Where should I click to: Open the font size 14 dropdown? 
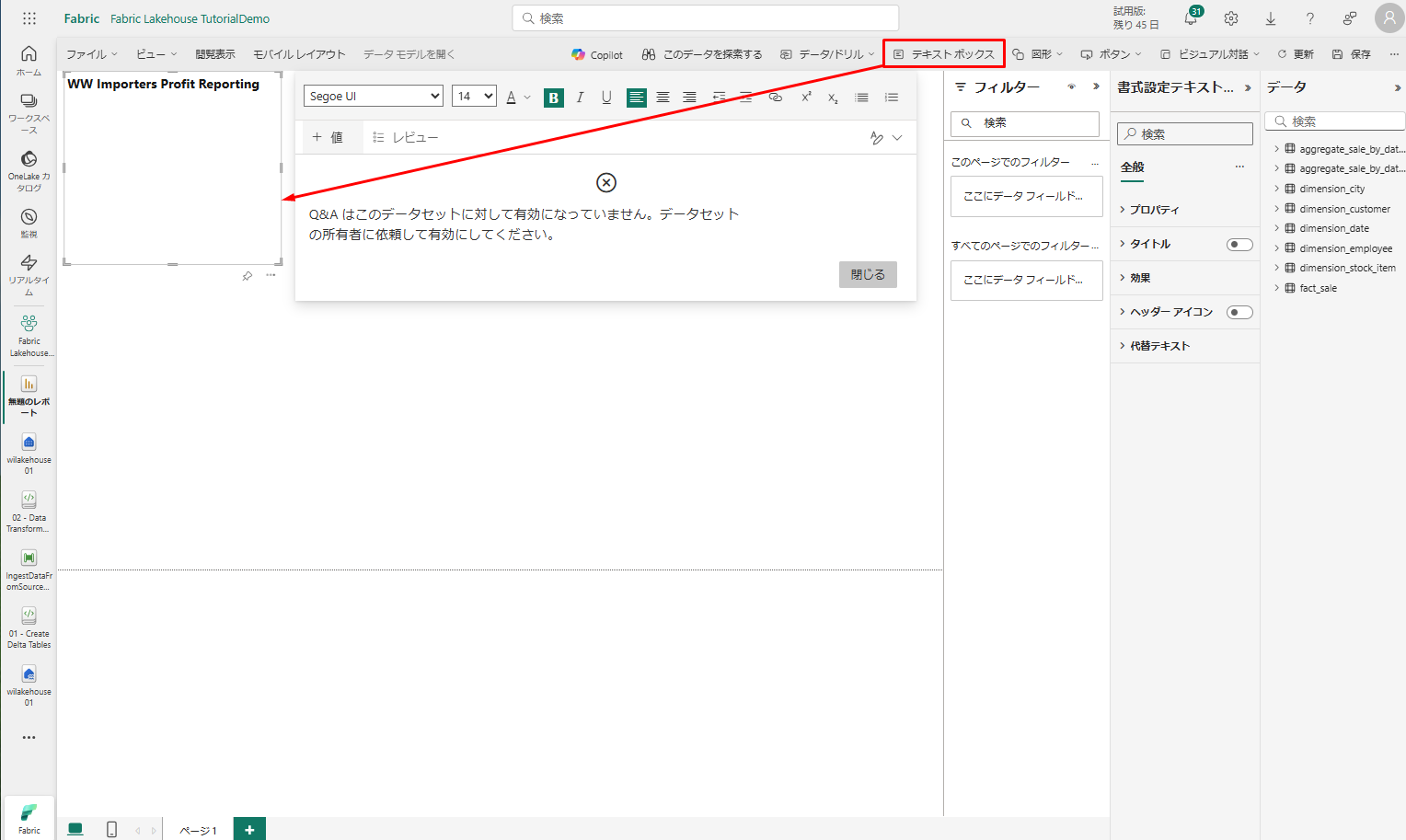tap(474, 96)
